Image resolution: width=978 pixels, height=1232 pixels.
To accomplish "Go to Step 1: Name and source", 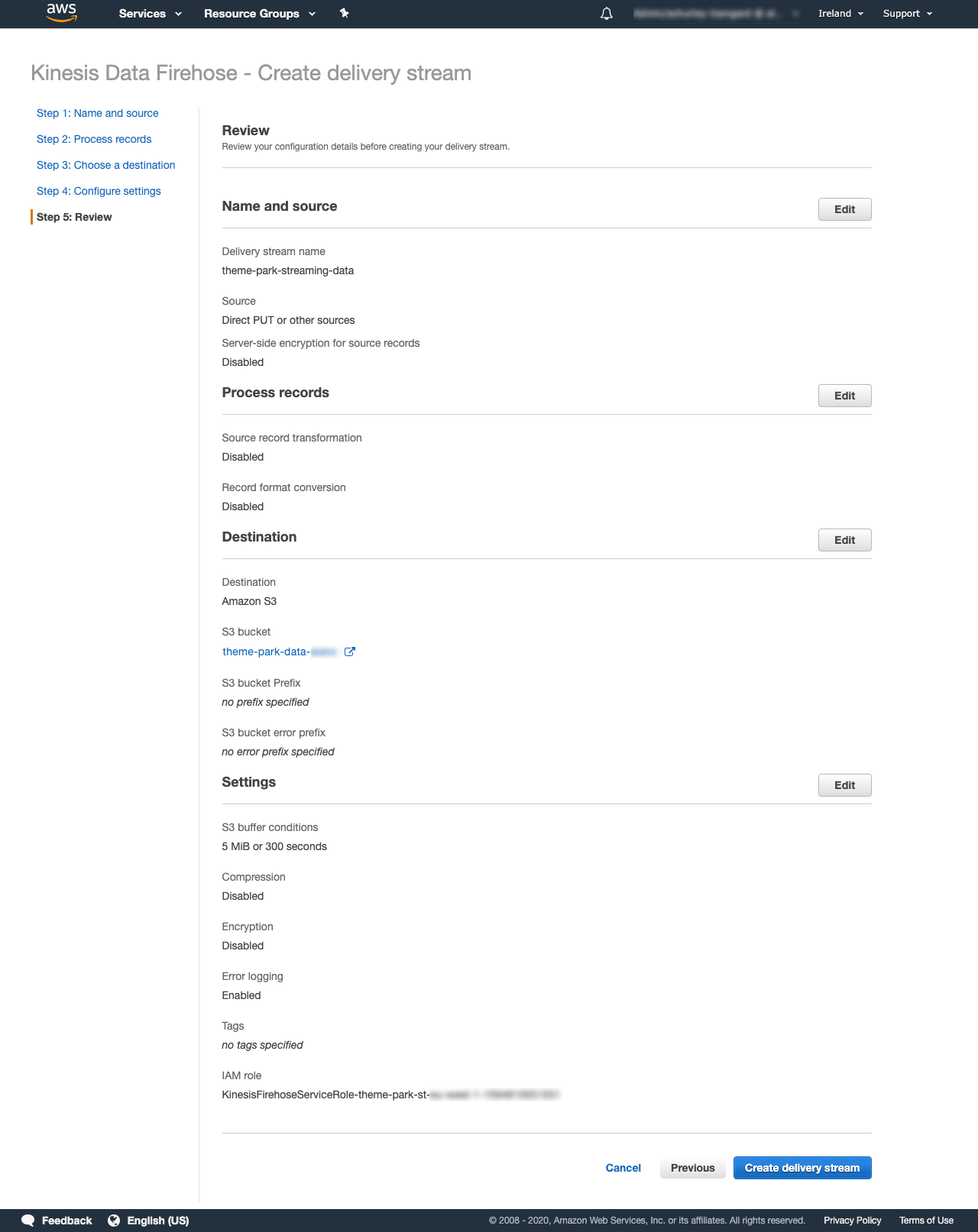I will pyautogui.click(x=98, y=113).
